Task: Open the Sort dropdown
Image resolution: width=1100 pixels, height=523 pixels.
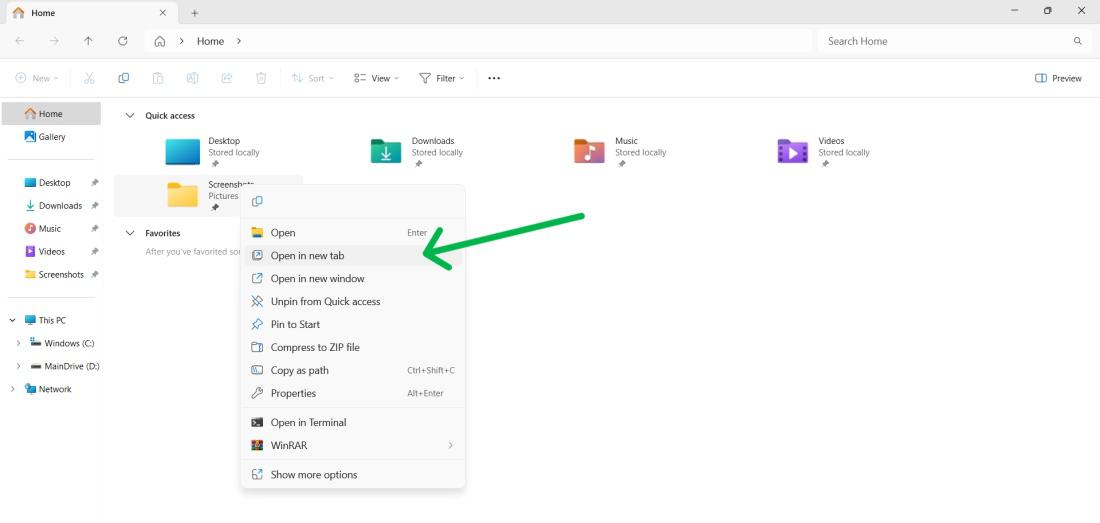Action: pyautogui.click(x=313, y=79)
